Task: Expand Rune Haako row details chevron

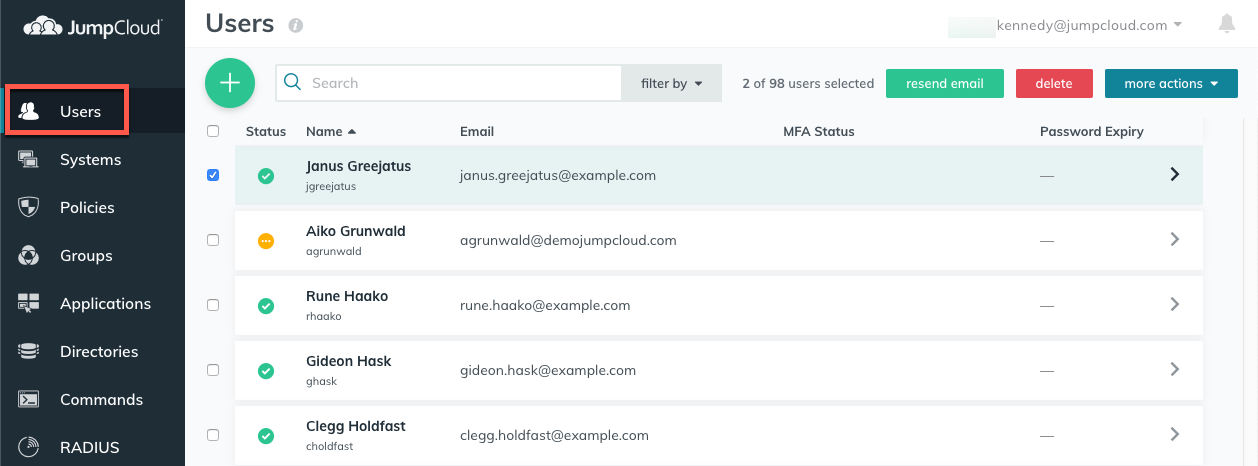Action: coord(1175,304)
